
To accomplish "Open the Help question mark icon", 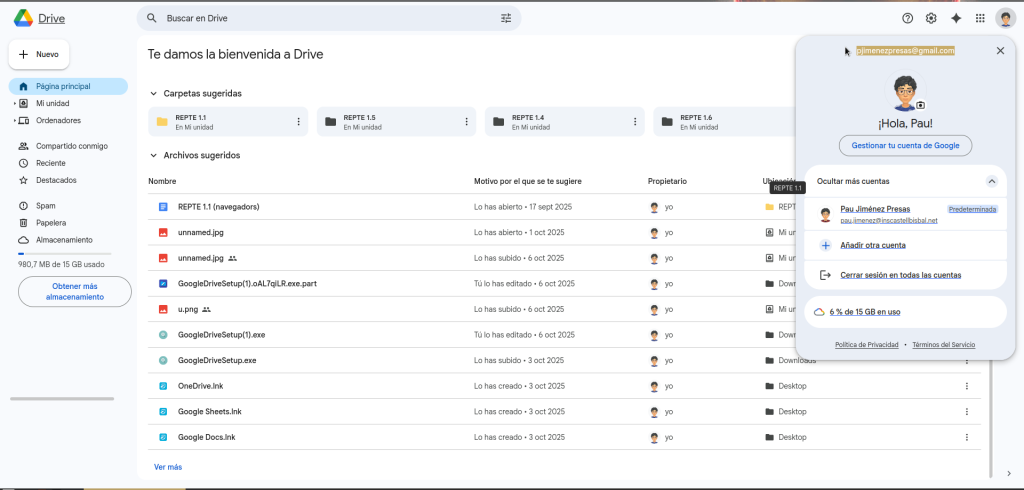I will pos(908,18).
